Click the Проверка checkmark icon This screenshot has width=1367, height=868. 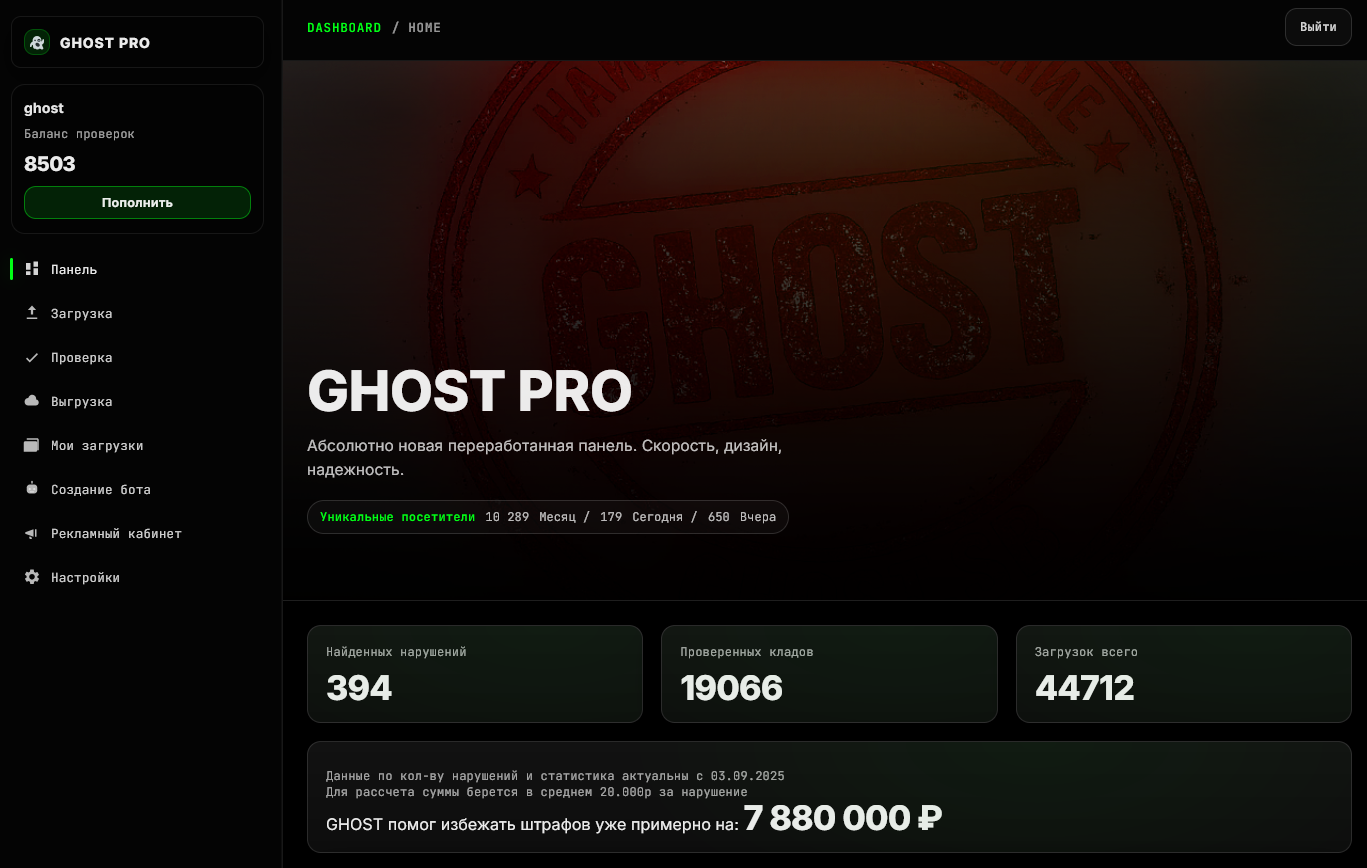pyautogui.click(x=32, y=357)
